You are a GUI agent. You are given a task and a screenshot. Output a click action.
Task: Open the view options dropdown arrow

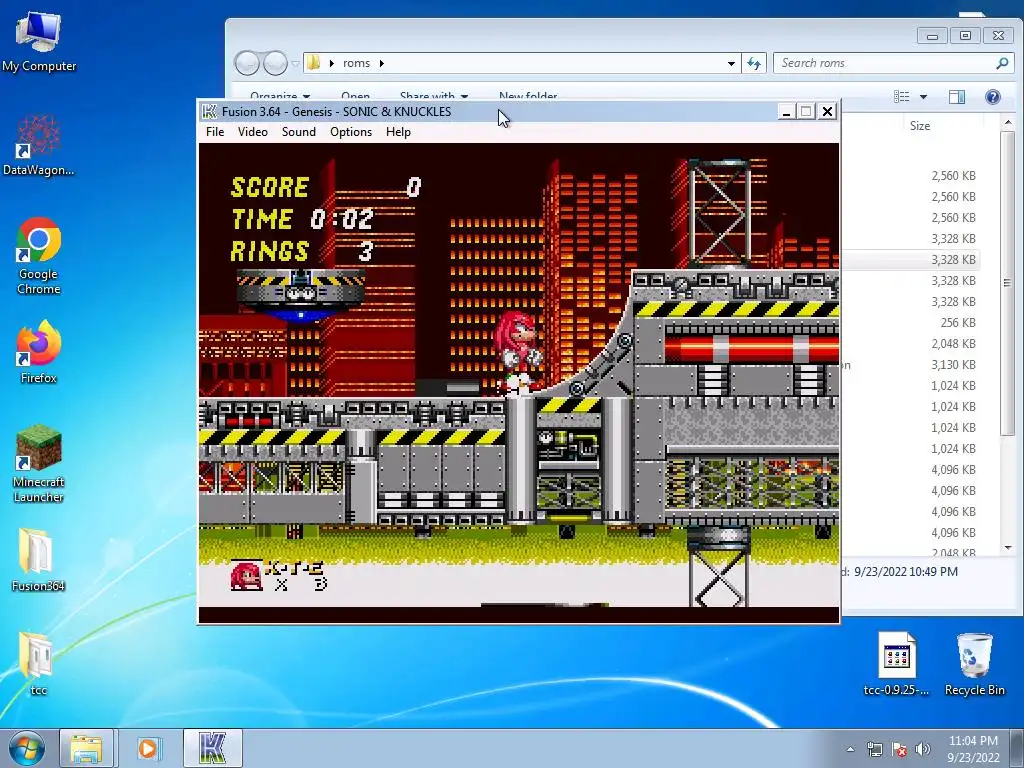pyautogui.click(x=923, y=97)
